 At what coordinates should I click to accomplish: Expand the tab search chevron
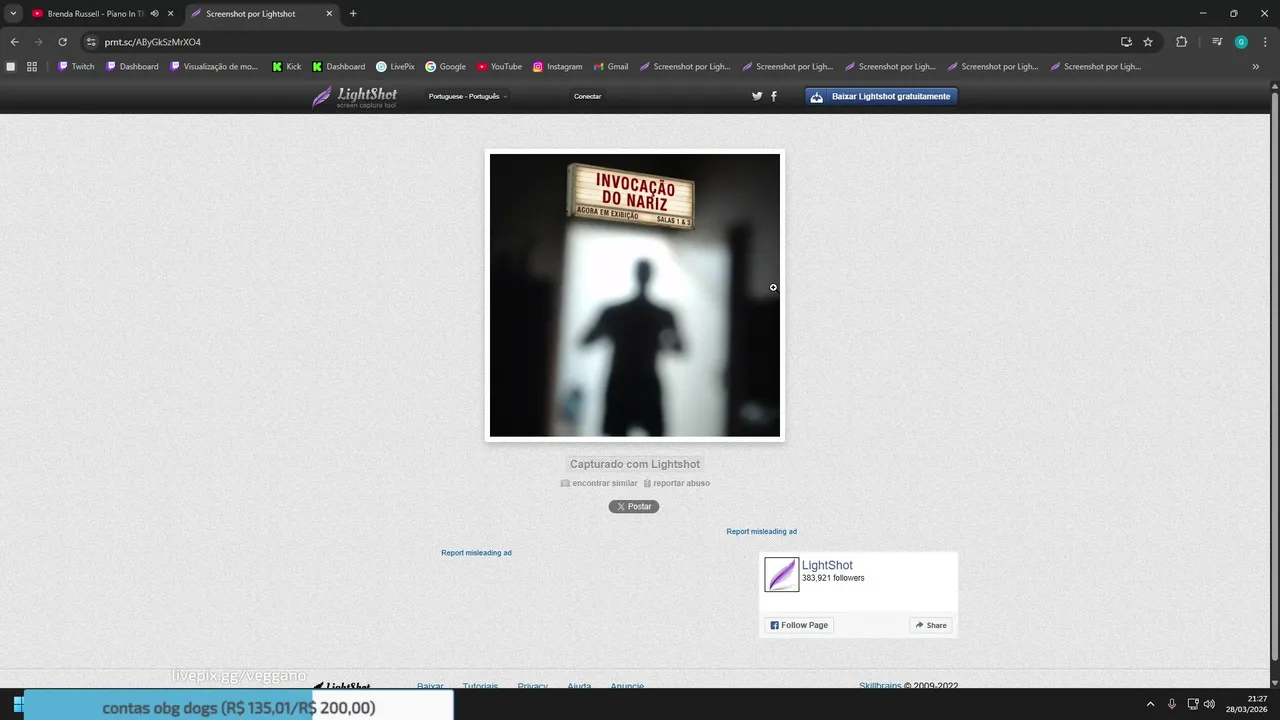13,14
